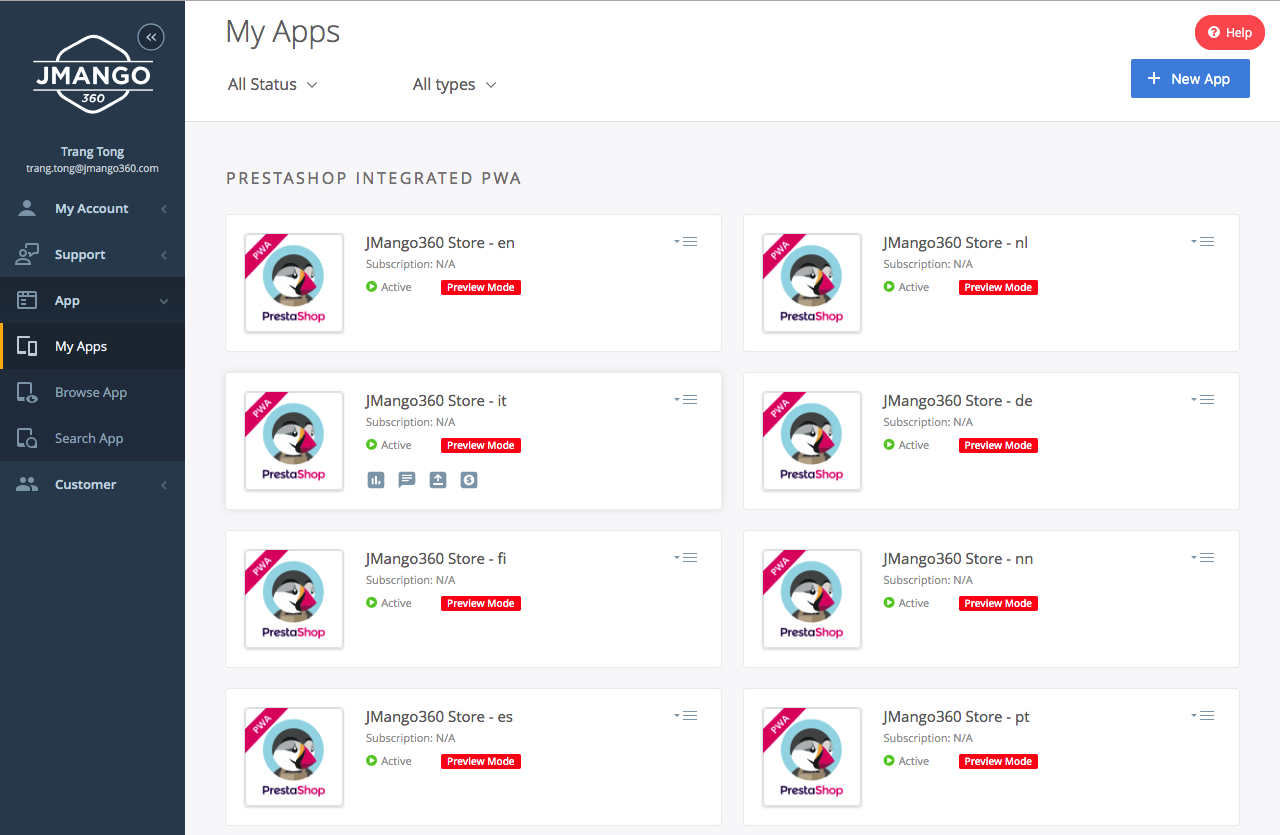Click publish upload icon on JMango360 Store - it
1280x835 pixels.
click(438, 480)
